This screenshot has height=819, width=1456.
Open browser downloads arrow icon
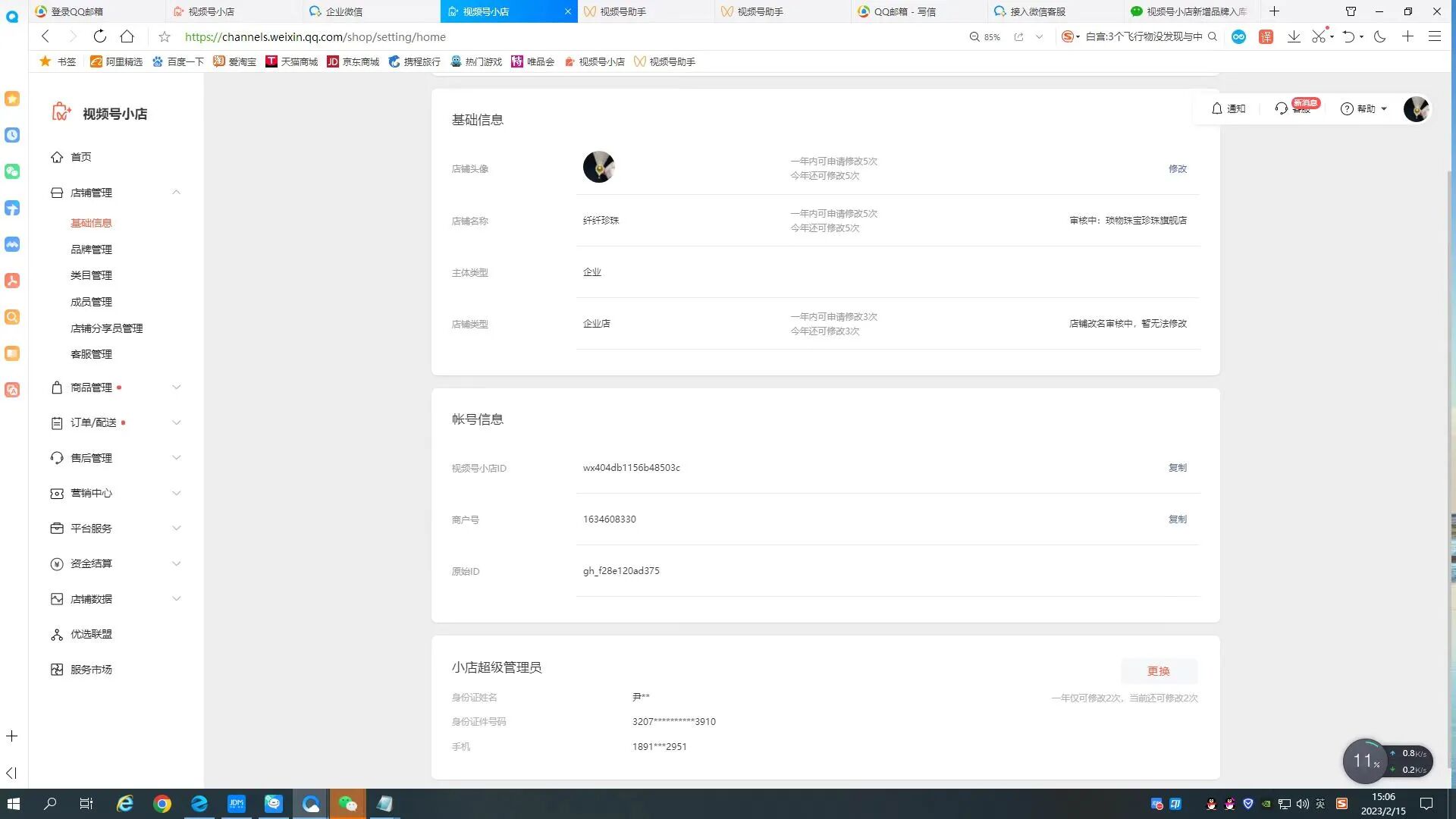(1294, 36)
